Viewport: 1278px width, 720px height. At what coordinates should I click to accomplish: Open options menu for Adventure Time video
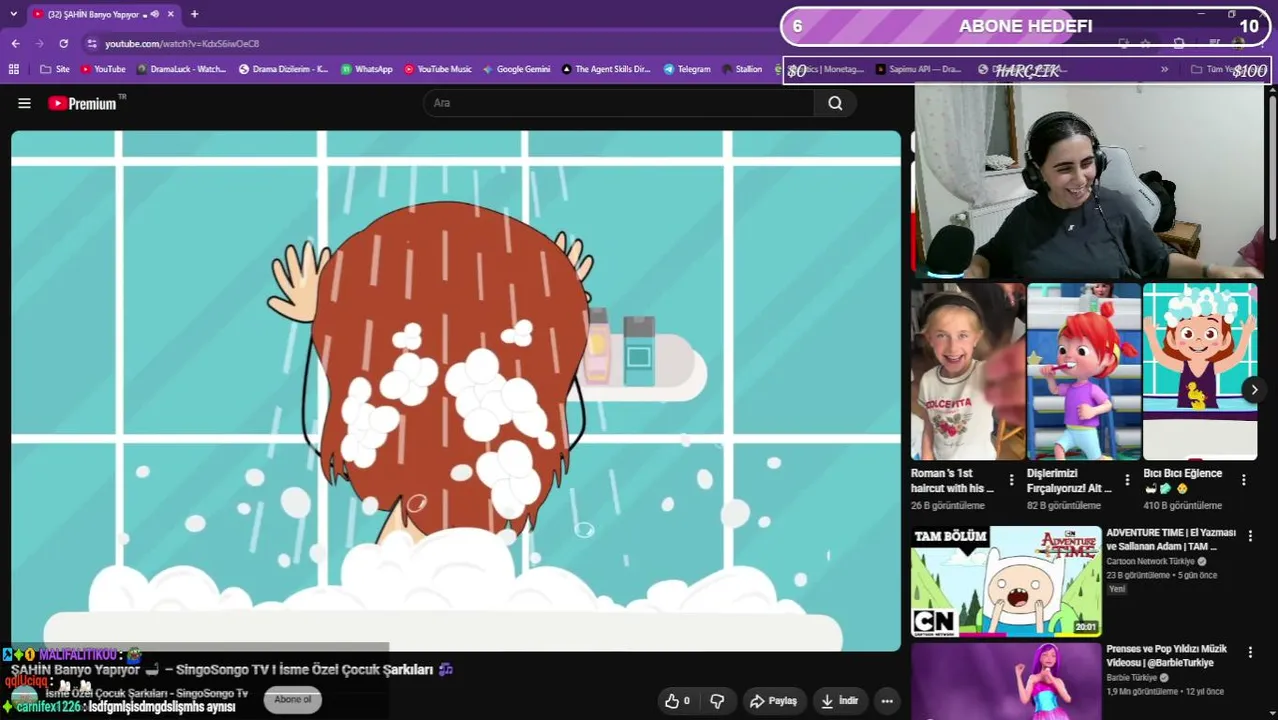1250,536
